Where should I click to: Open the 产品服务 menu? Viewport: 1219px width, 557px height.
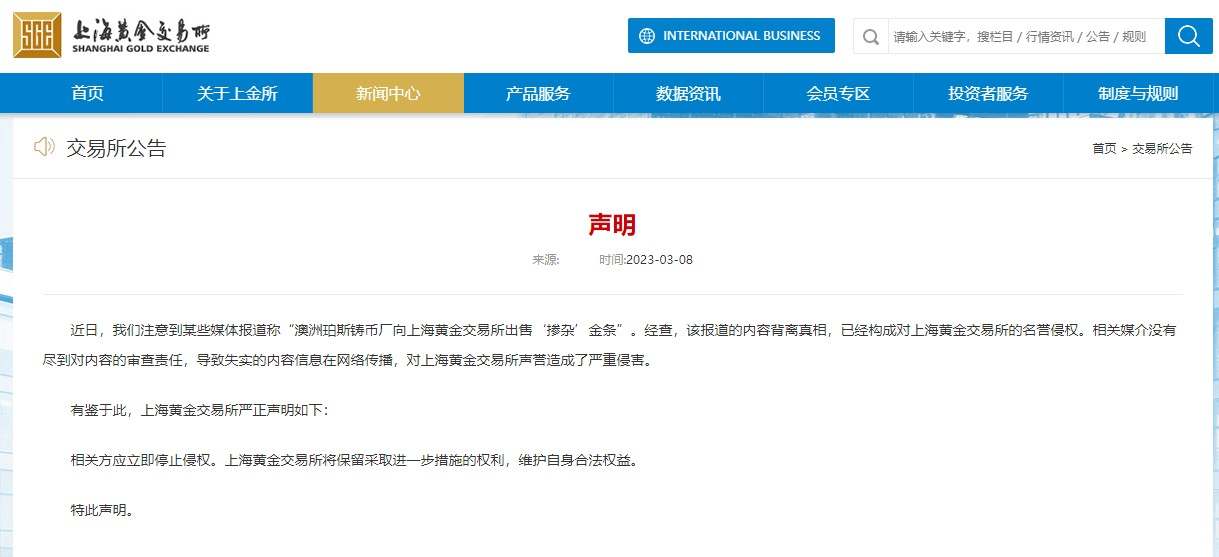538,94
